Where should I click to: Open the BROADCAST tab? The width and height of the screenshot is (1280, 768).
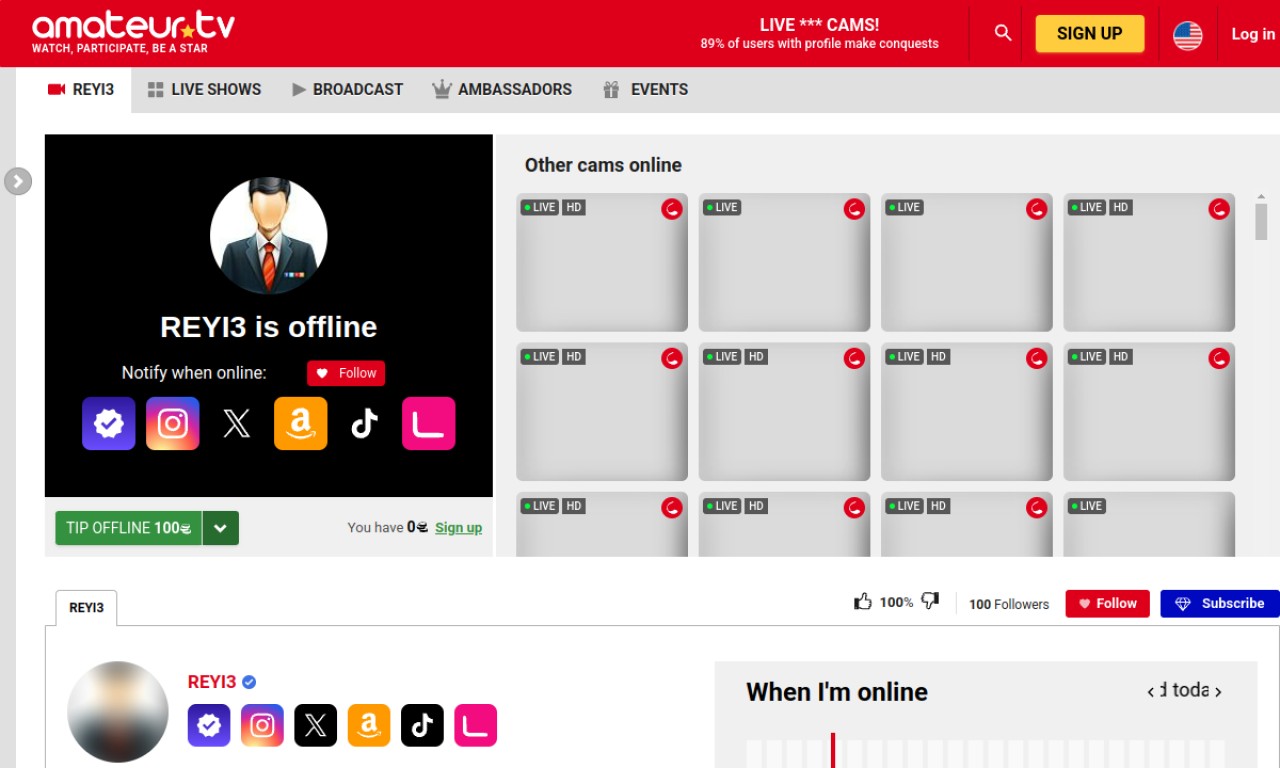347,90
